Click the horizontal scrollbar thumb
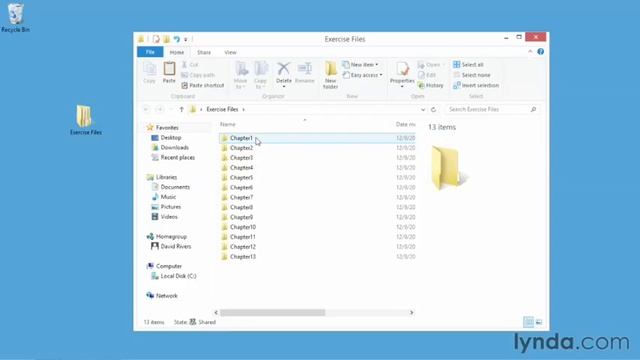The image size is (640, 360). point(272,313)
